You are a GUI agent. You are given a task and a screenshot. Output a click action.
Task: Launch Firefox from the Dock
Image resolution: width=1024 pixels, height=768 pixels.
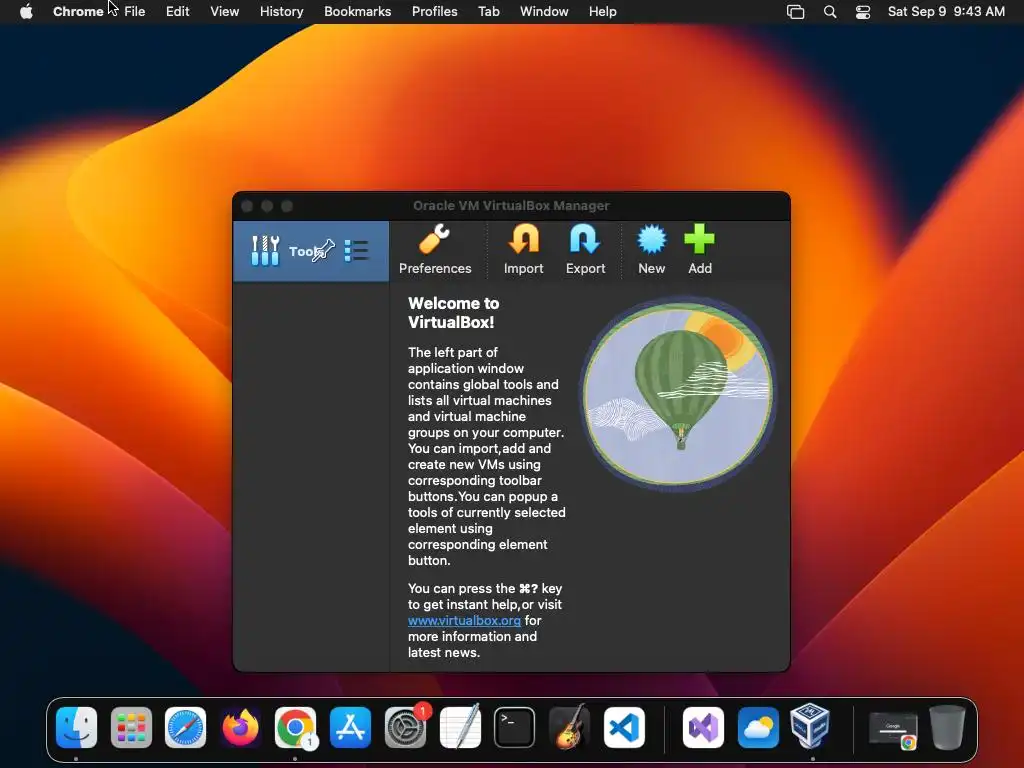(x=240, y=727)
